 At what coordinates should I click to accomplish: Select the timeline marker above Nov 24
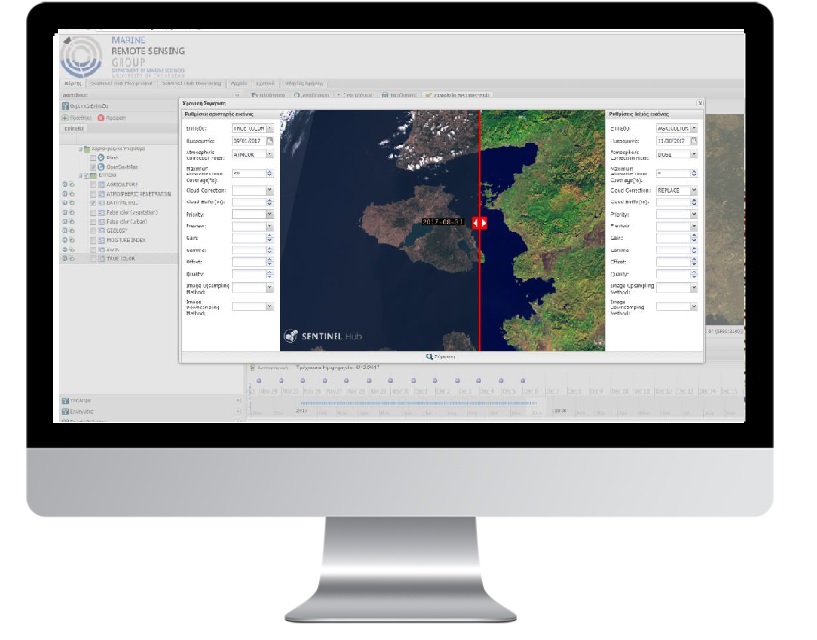tap(259, 381)
